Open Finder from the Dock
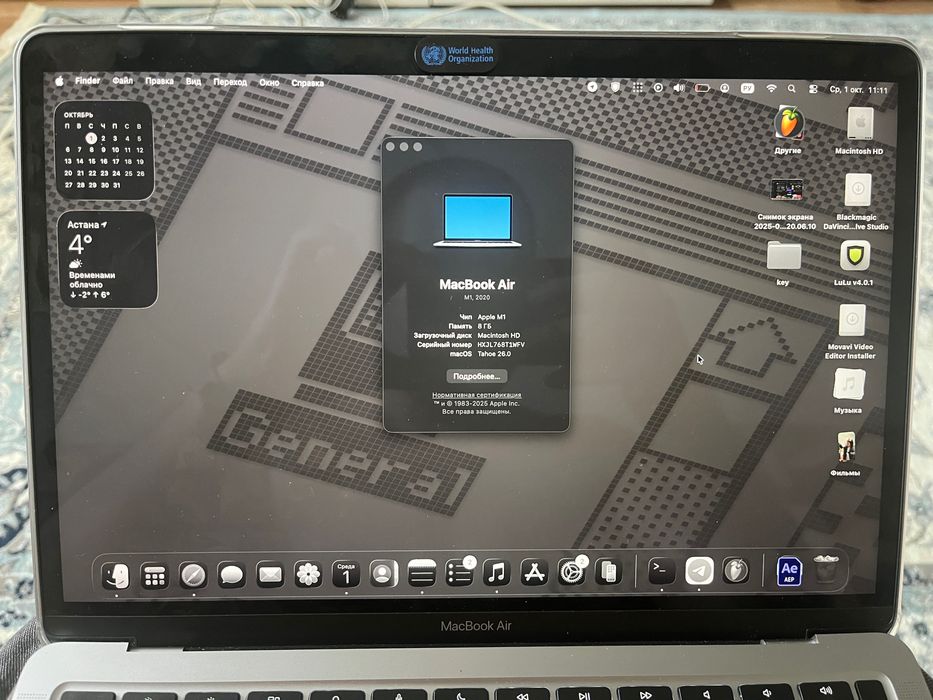The height and width of the screenshot is (700, 933). (x=116, y=576)
